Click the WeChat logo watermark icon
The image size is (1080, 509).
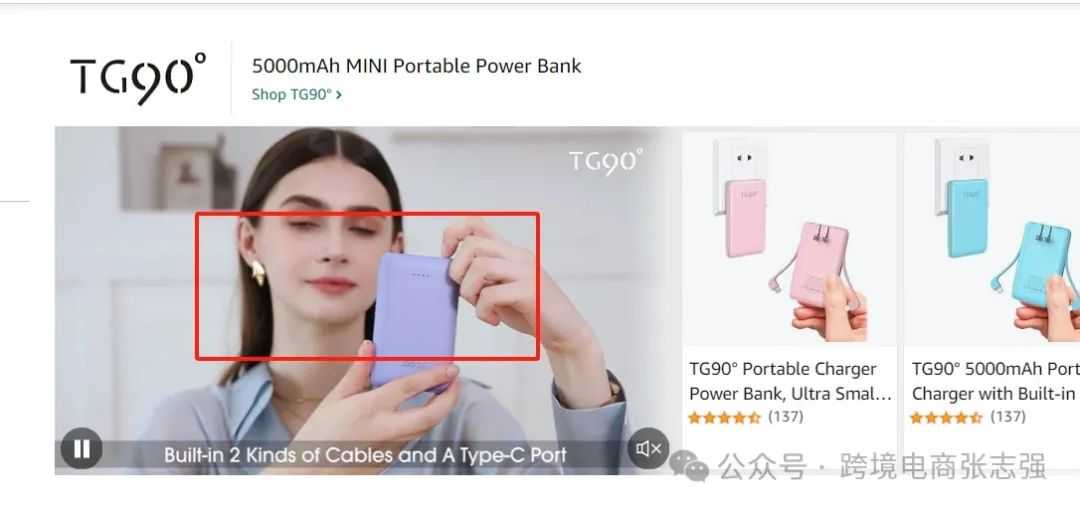[689, 468]
